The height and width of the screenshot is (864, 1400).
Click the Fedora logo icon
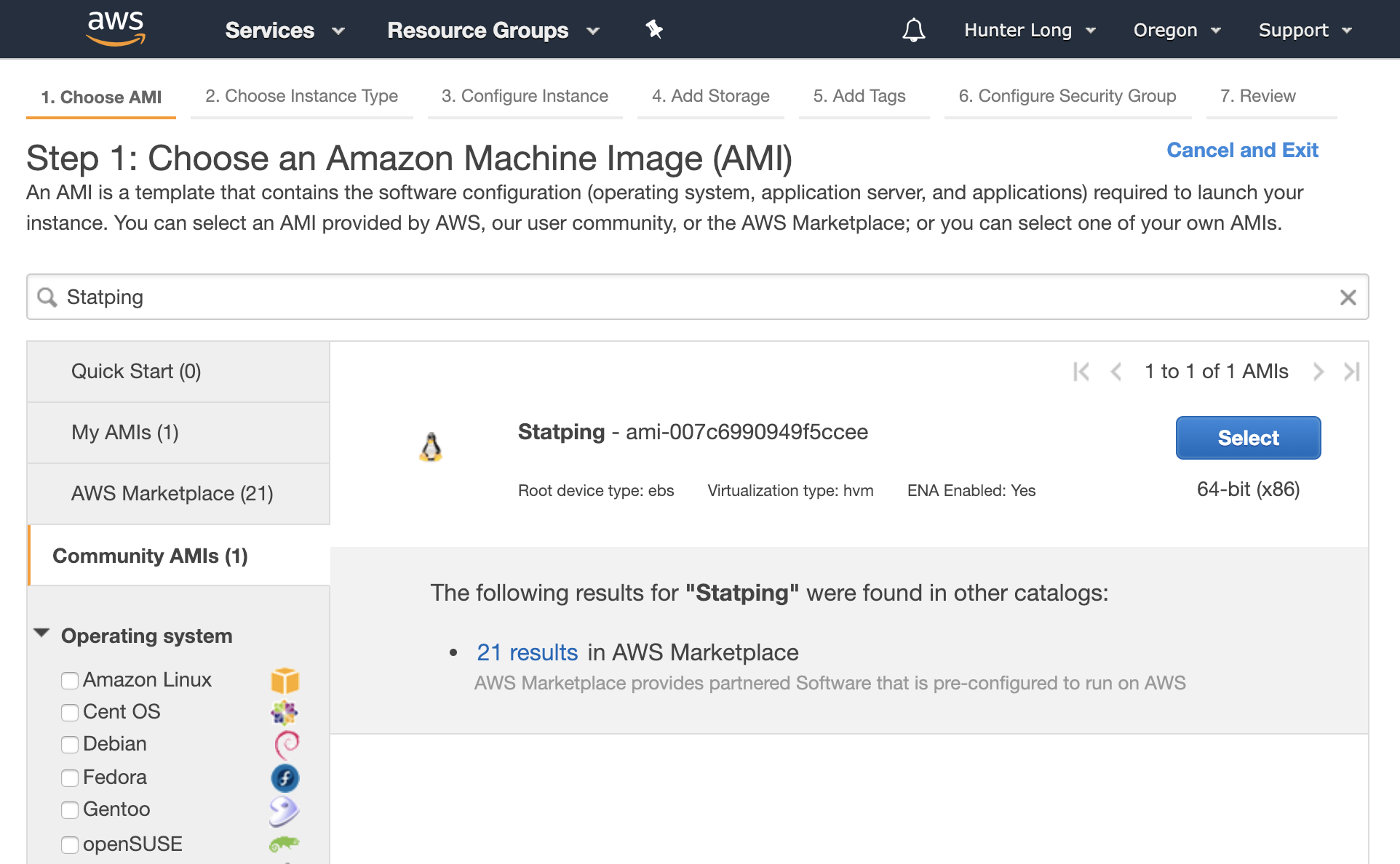pos(285,777)
